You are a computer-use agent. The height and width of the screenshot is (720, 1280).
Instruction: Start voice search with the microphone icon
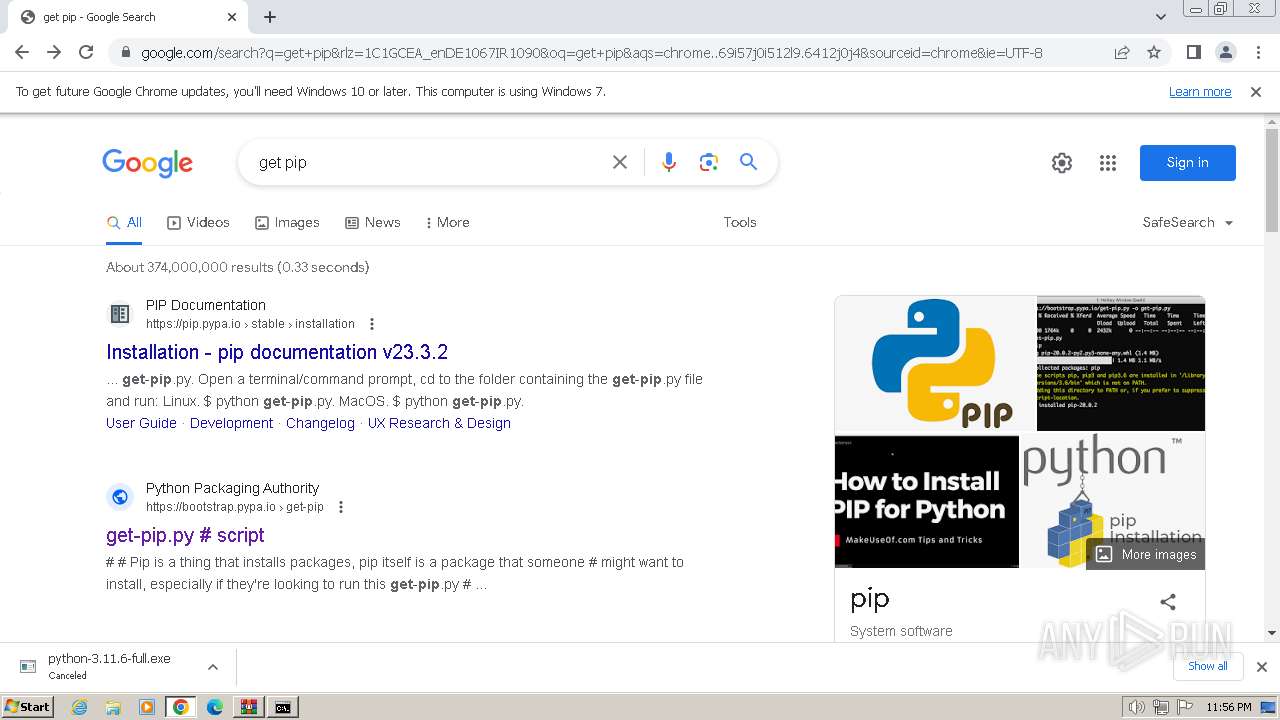click(669, 162)
